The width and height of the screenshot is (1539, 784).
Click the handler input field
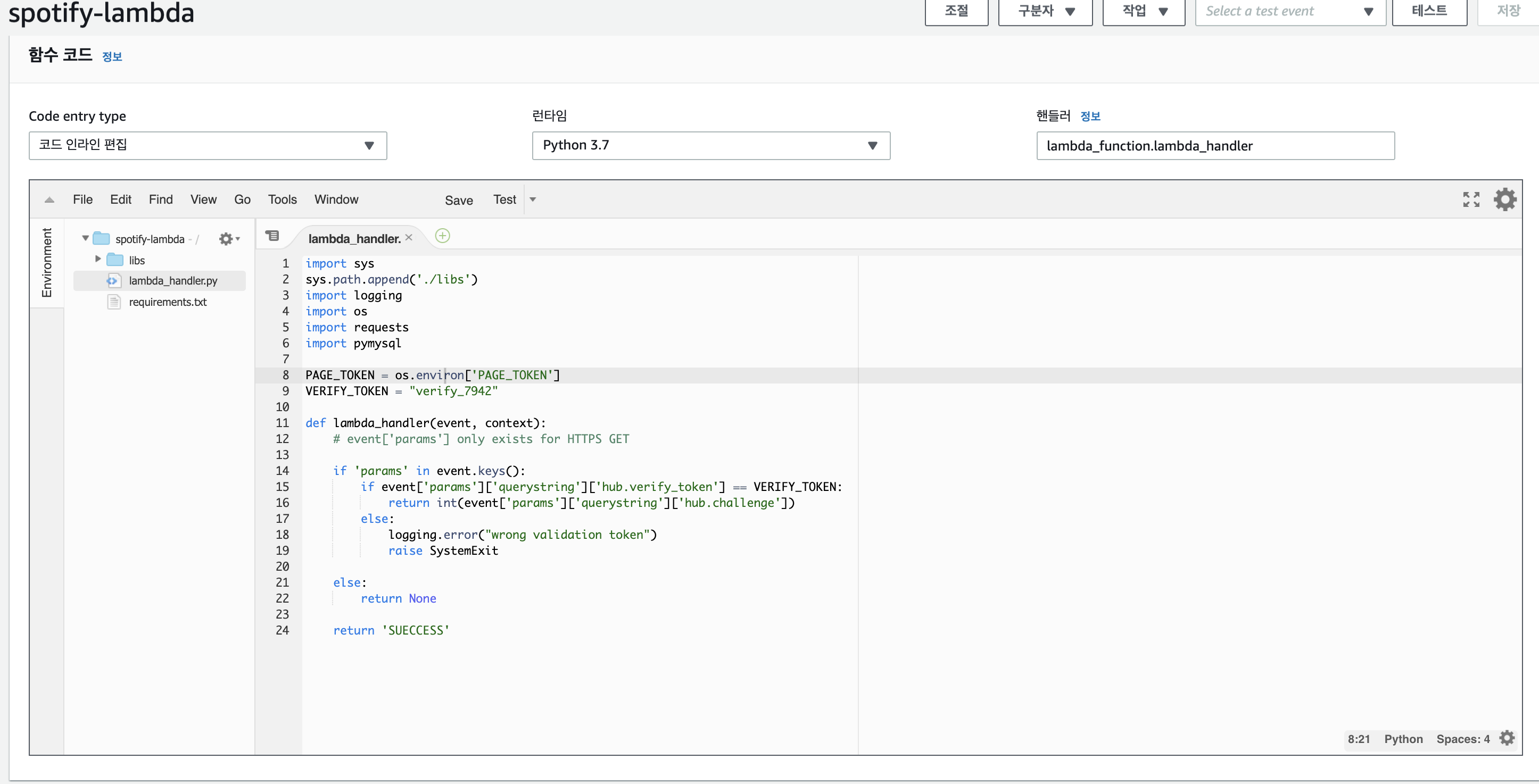pyautogui.click(x=1214, y=146)
